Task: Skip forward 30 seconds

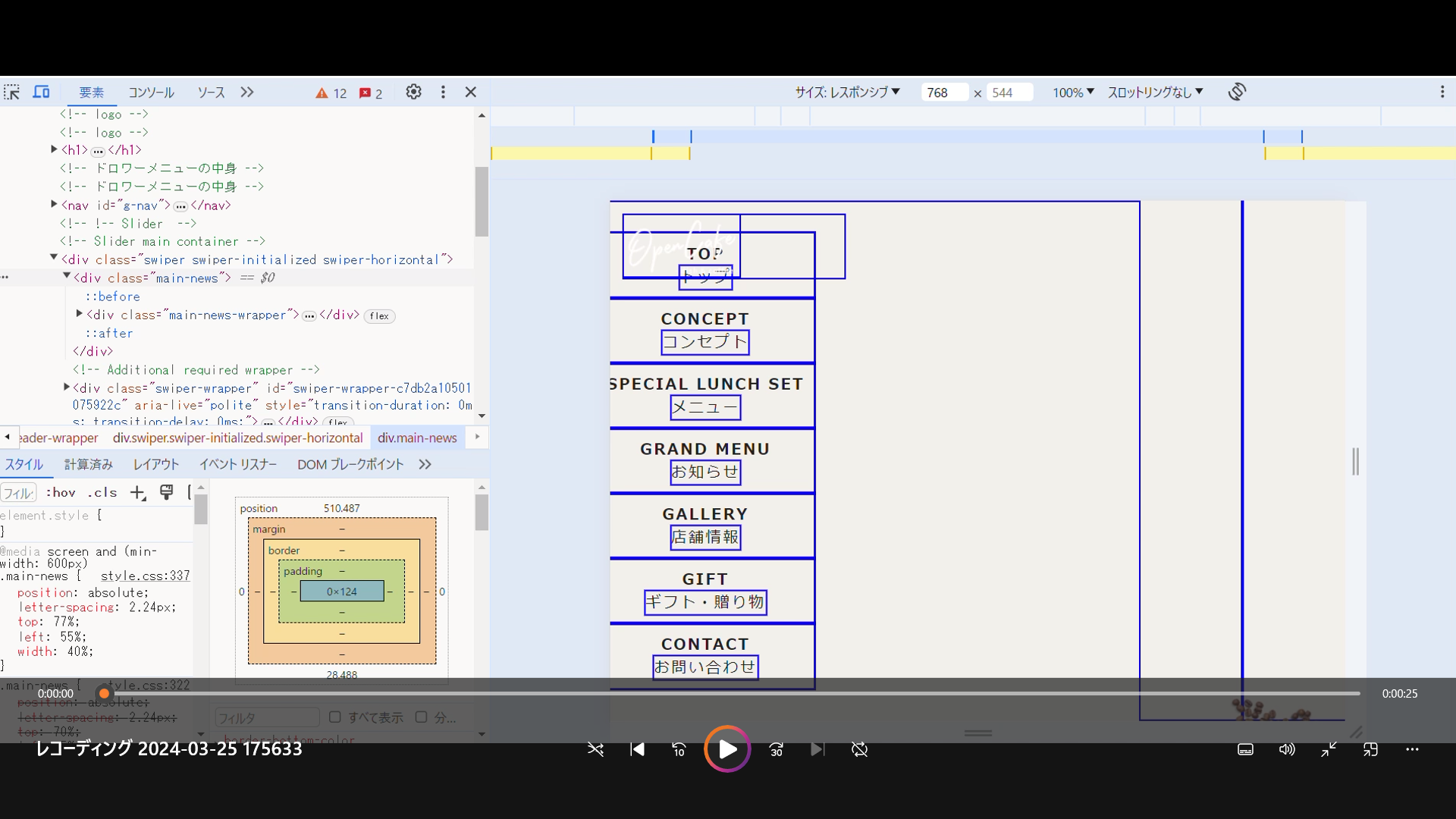Action: click(x=777, y=750)
